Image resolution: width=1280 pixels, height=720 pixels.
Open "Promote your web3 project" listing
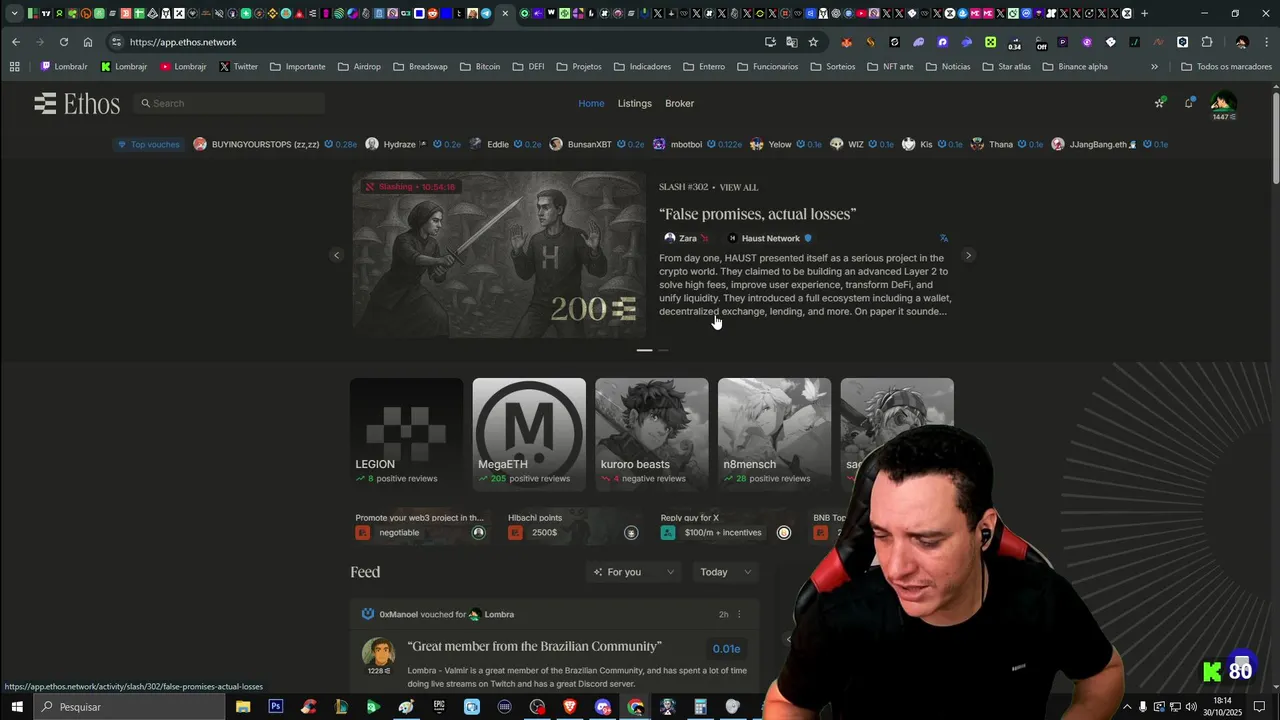pyautogui.click(x=421, y=526)
